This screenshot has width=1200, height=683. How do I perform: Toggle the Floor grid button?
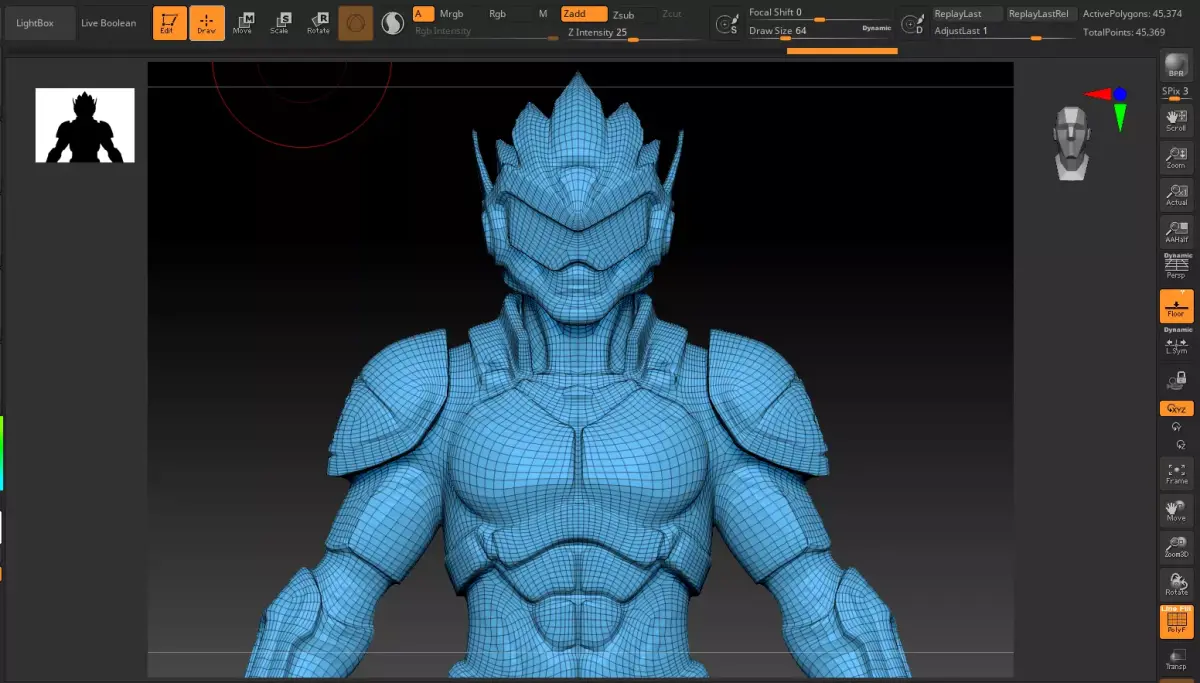1176,306
